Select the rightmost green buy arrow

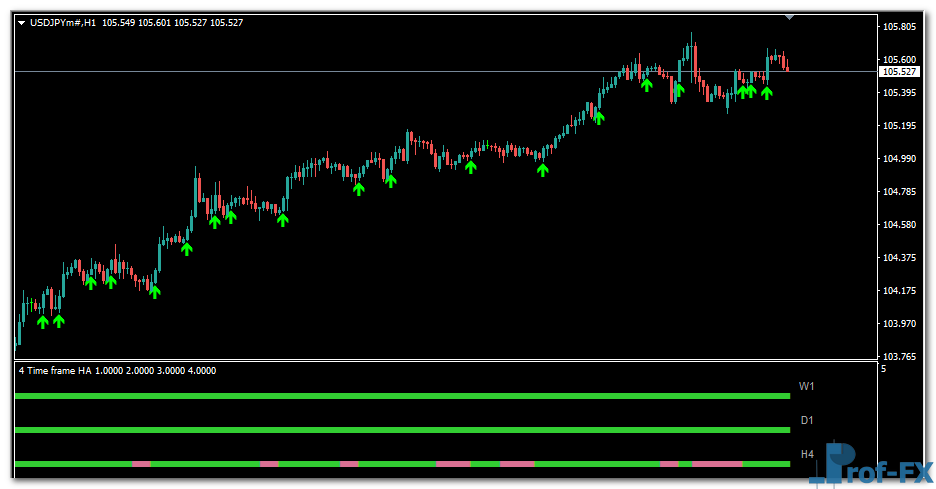(x=767, y=93)
